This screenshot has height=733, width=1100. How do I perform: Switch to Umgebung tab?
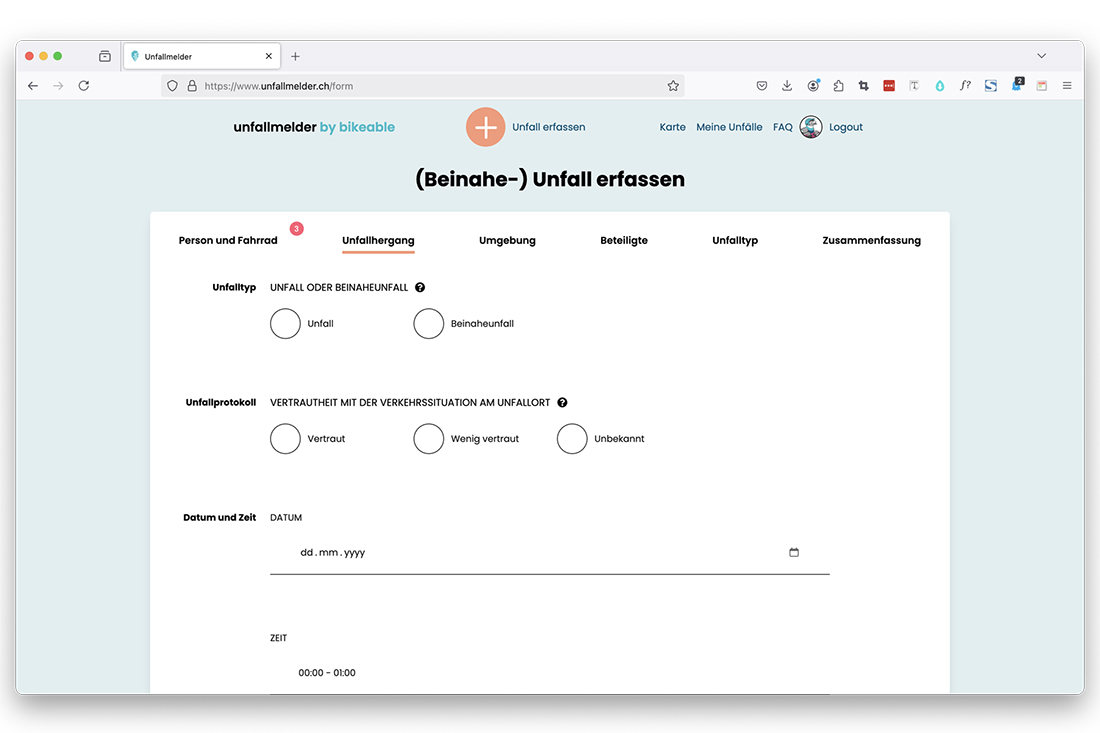(507, 240)
